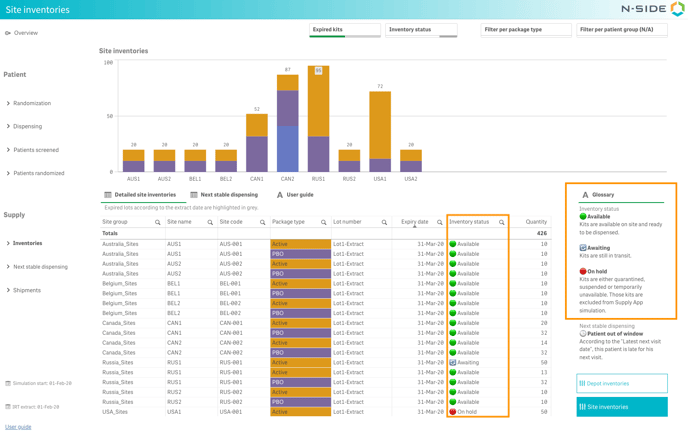688x433 pixels.
Task: Select the User guide tab
Action: click(x=295, y=195)
